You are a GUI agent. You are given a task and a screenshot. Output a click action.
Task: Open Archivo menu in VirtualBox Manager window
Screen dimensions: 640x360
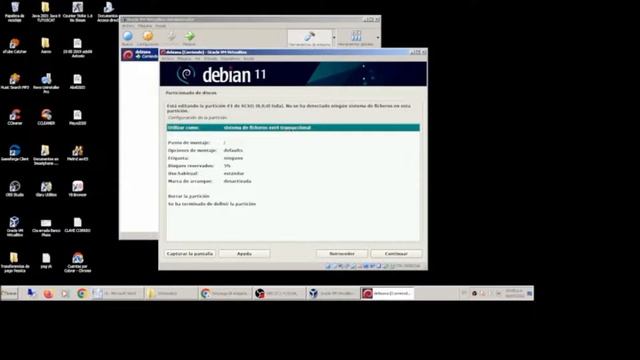coord(128,26)
